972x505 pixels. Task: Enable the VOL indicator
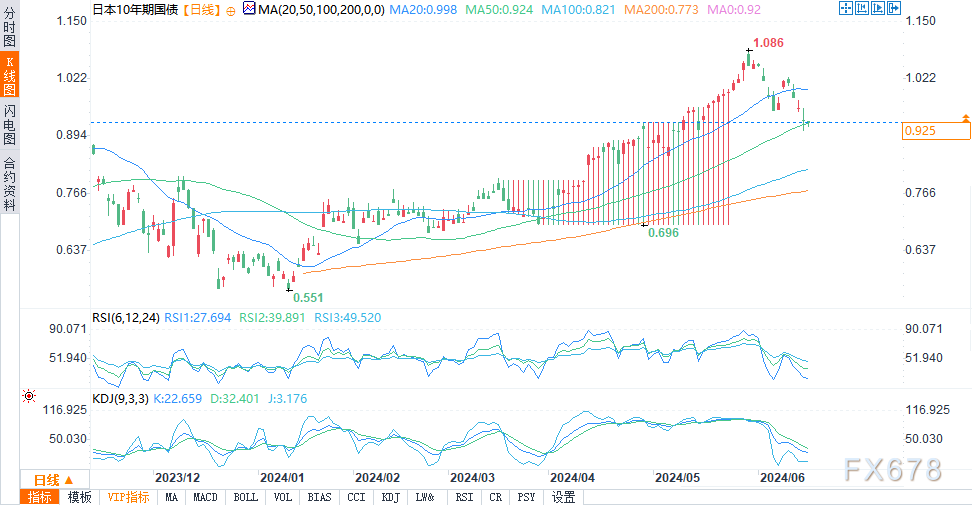tap(283, 497)
